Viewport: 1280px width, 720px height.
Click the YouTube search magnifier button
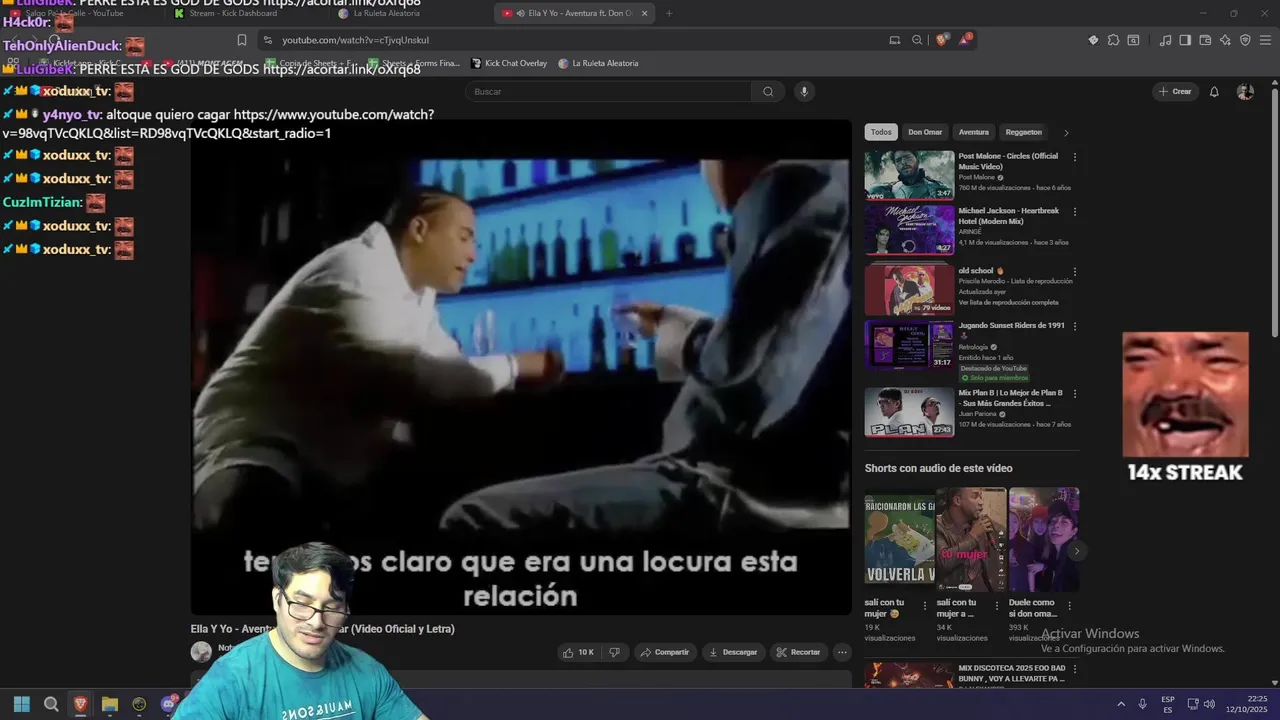coord(768,91)
